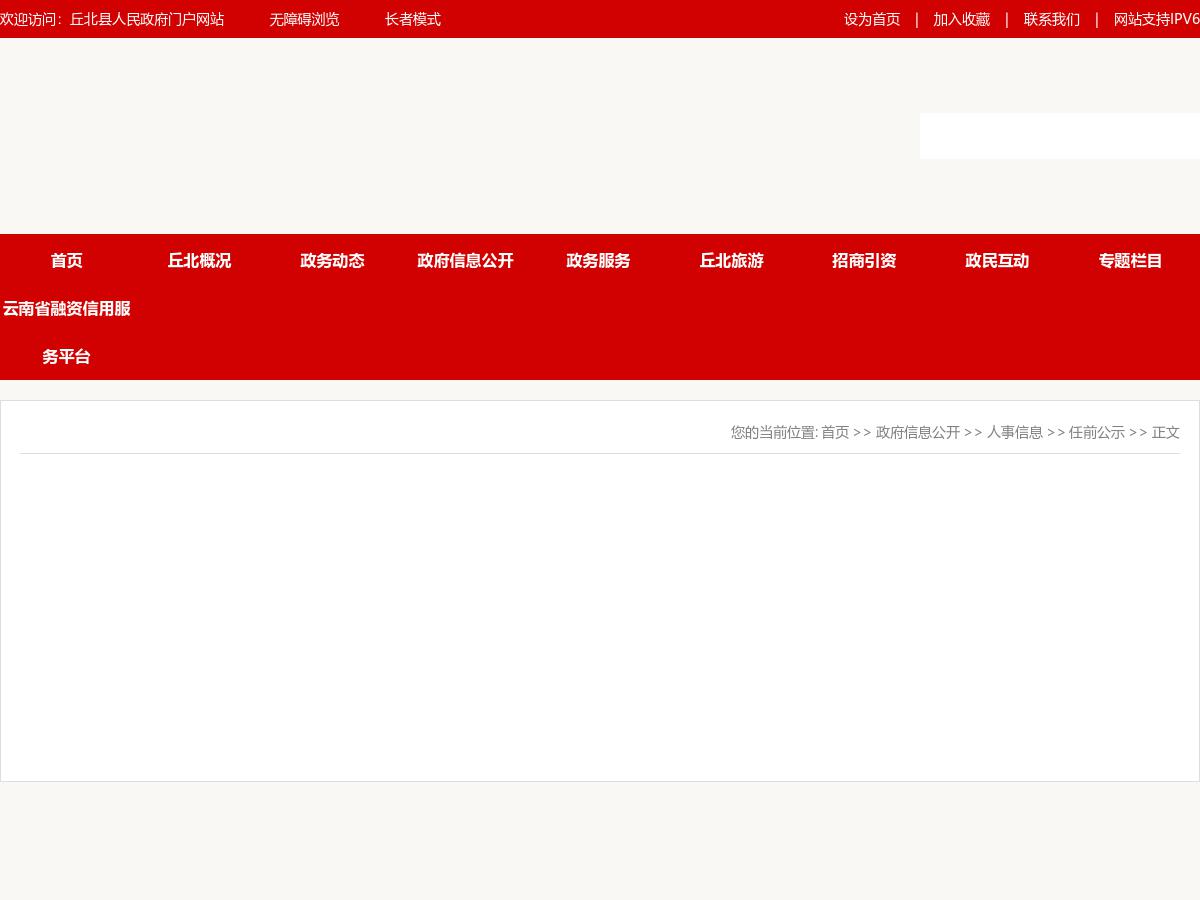Click 加入收藏 to bookmark site
The width and height of the screenshot is (1200, 900).
tap(961, 19)
